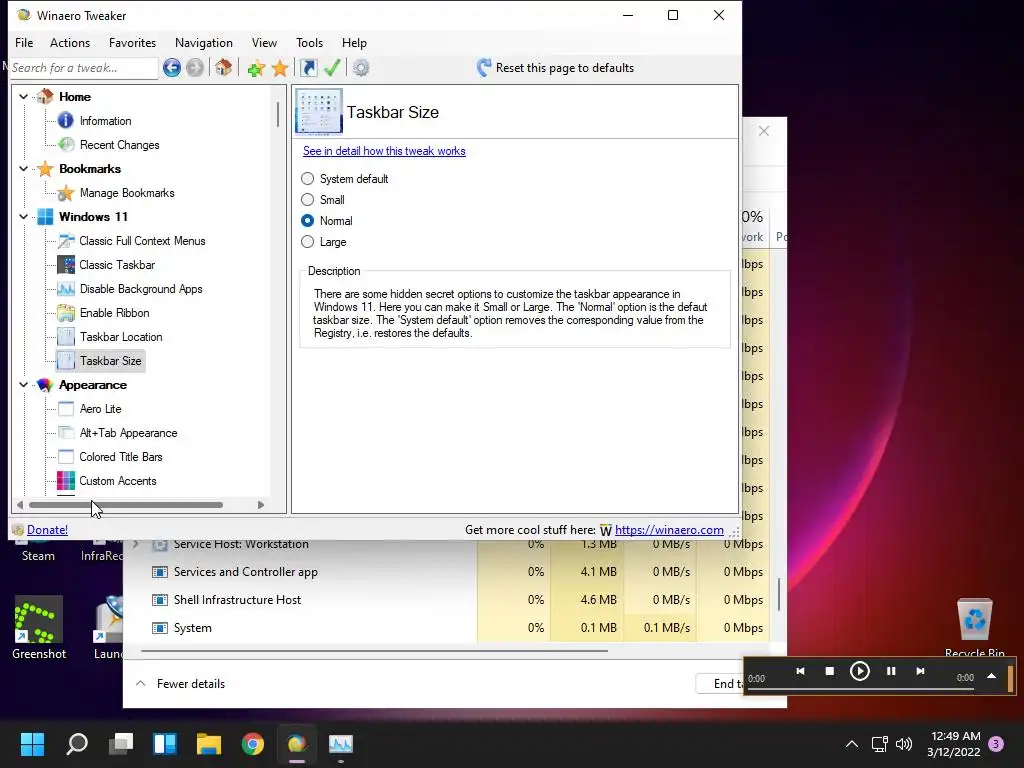Image resolution: width=1024 pixels, height=768 pixels.
Task: Add bookmark with green plus star icon
Action: tap(256, 68)
